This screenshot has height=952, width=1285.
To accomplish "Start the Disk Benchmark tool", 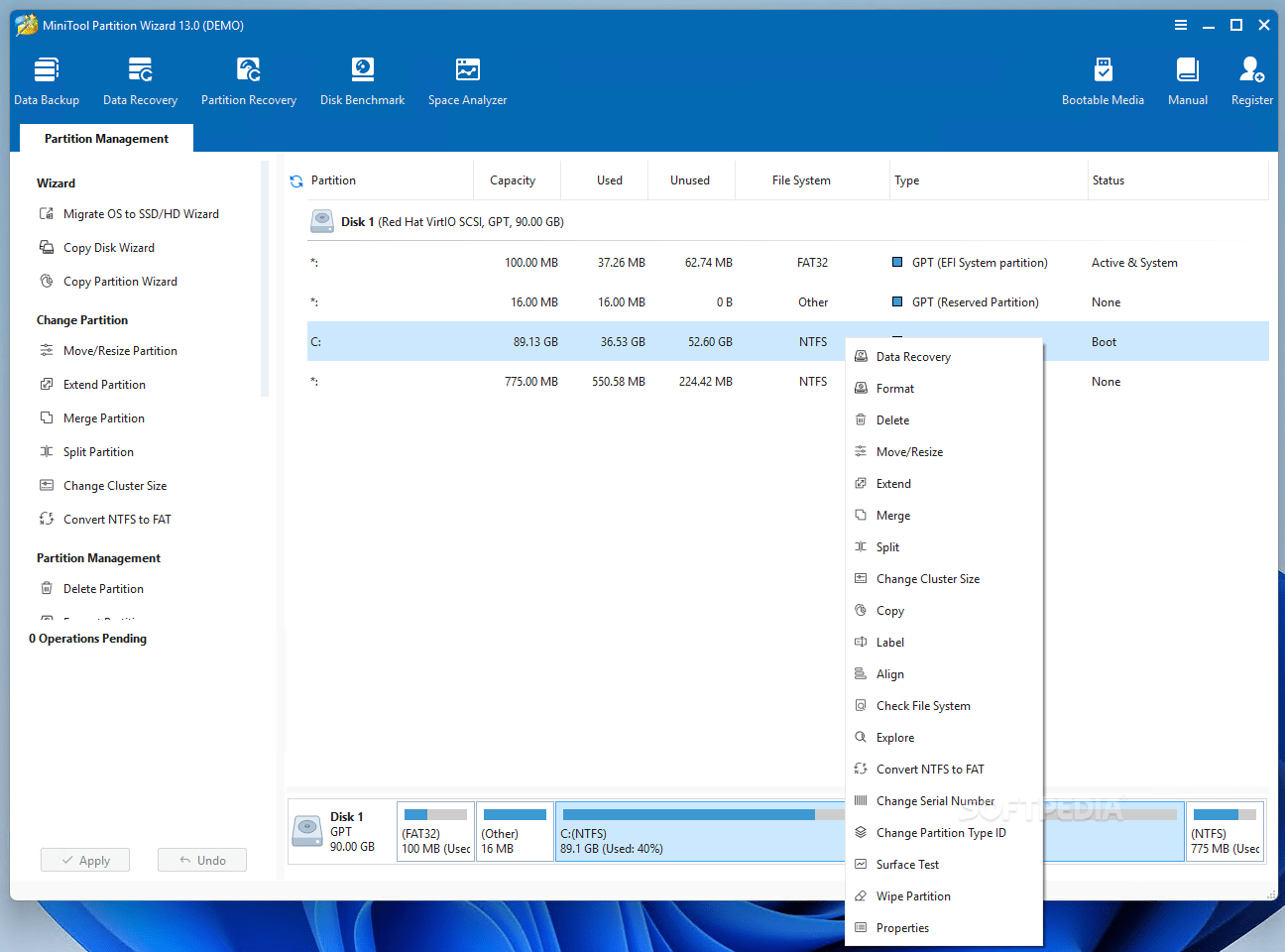I will click(362, 81).
